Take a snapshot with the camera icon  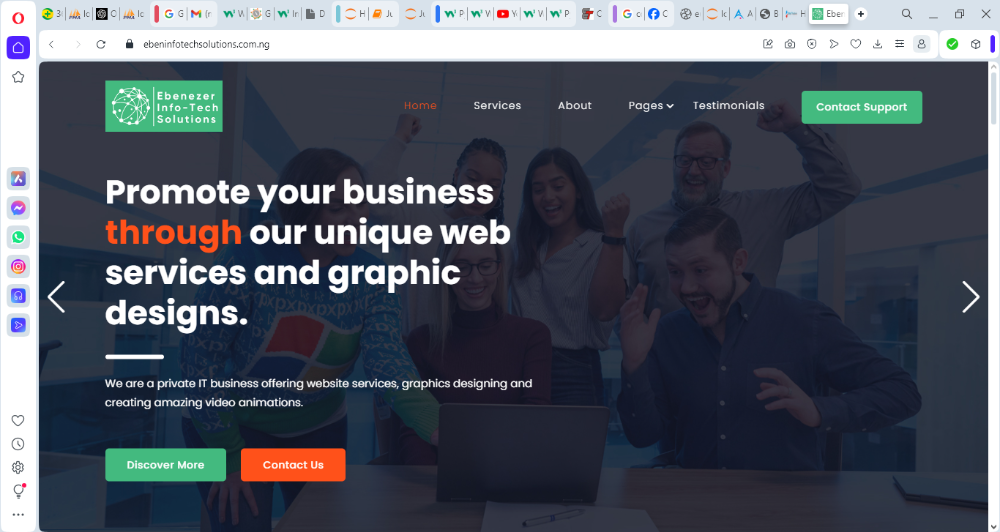pos(790,44)
